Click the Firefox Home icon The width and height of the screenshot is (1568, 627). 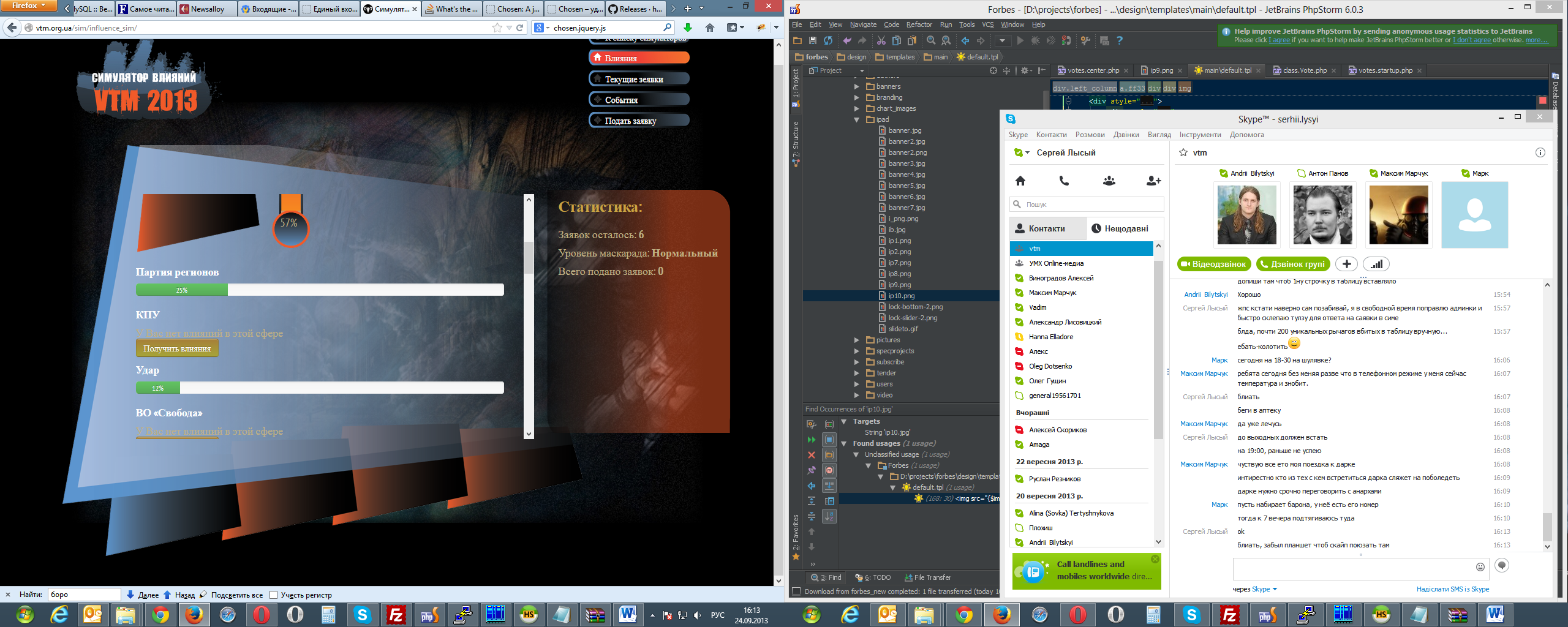click(710, 28)
